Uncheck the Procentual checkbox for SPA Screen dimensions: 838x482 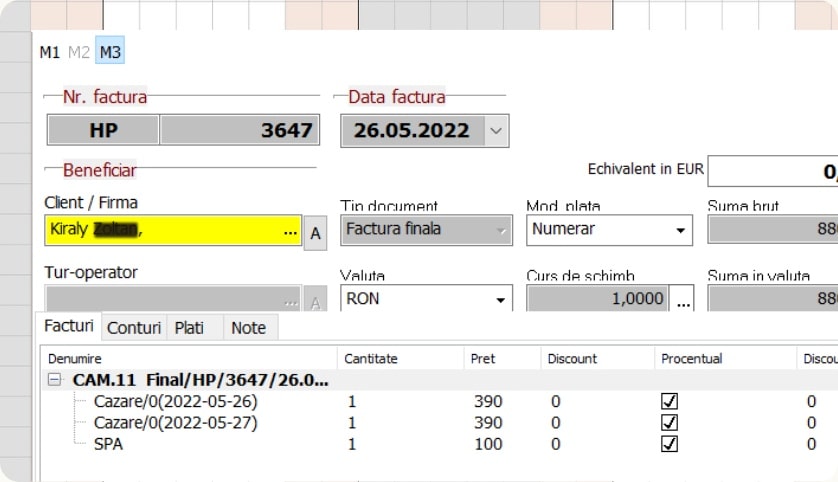670,444
